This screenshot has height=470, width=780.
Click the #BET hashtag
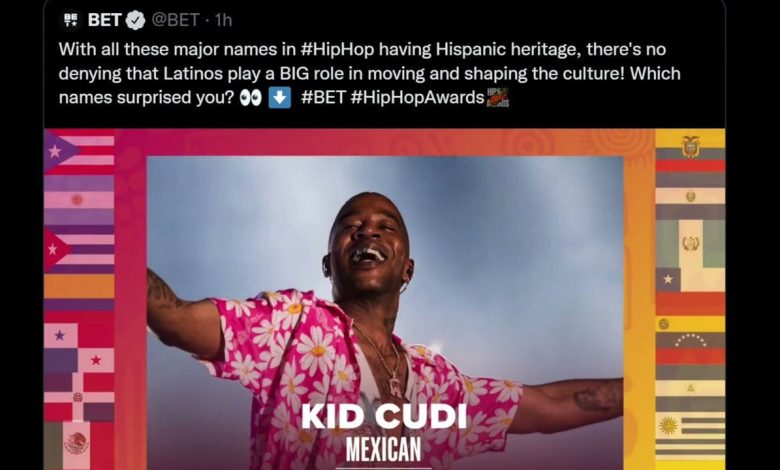pos(323,97)
